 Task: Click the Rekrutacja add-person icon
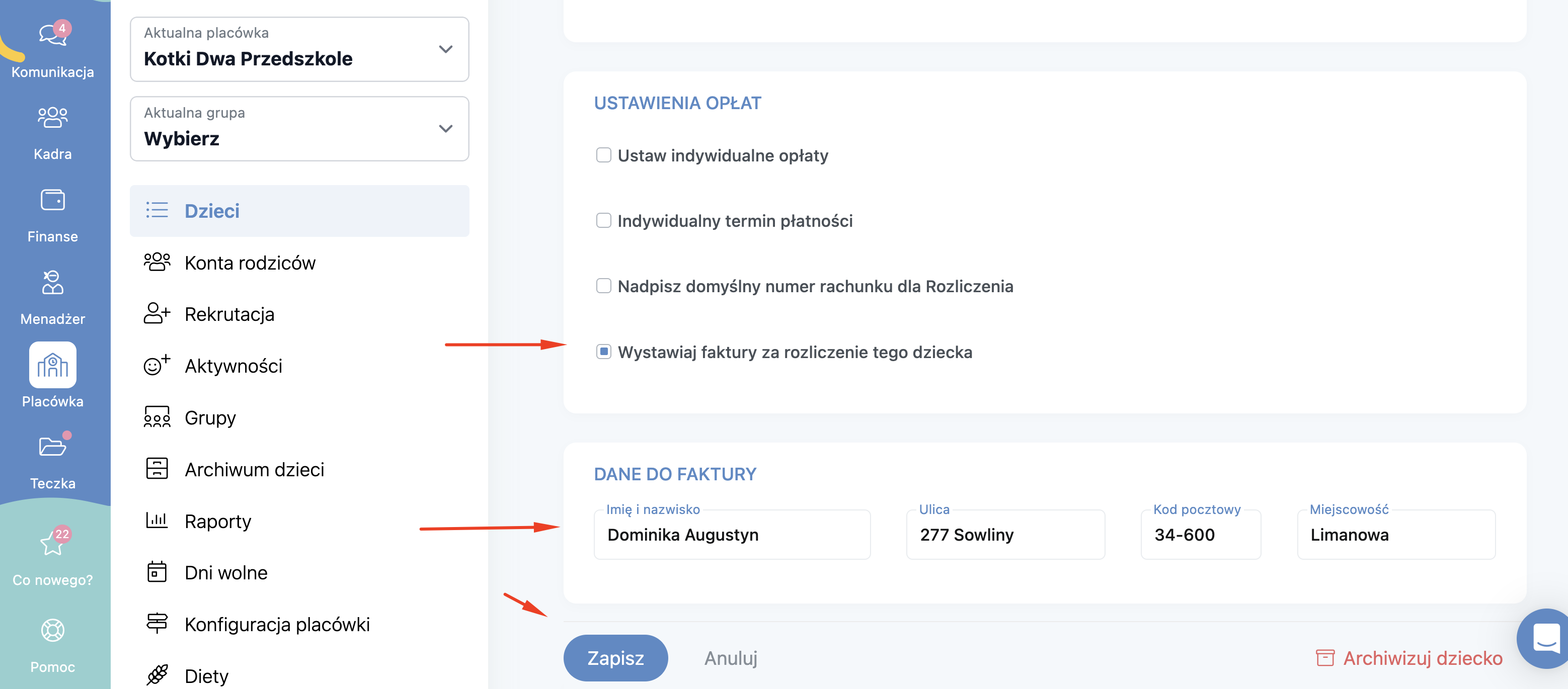click(x=157, y=314)
